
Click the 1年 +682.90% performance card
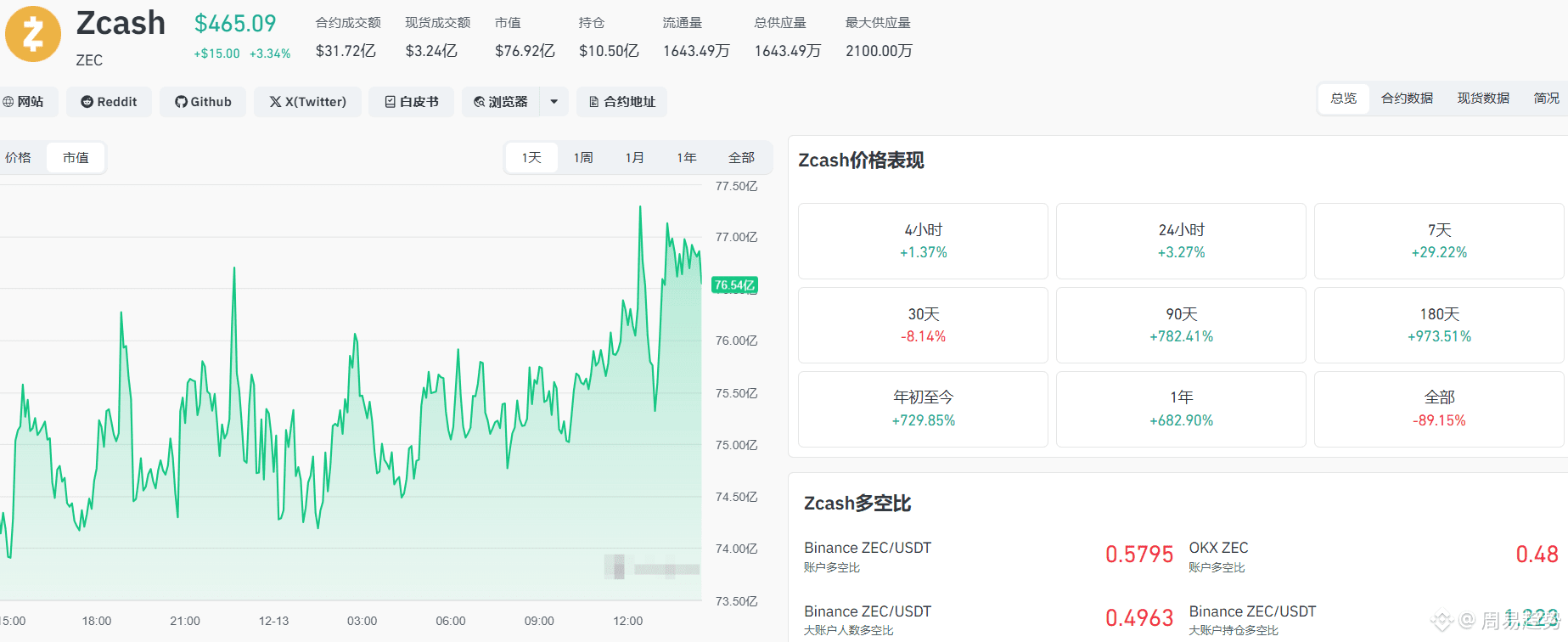[1182, 409]
